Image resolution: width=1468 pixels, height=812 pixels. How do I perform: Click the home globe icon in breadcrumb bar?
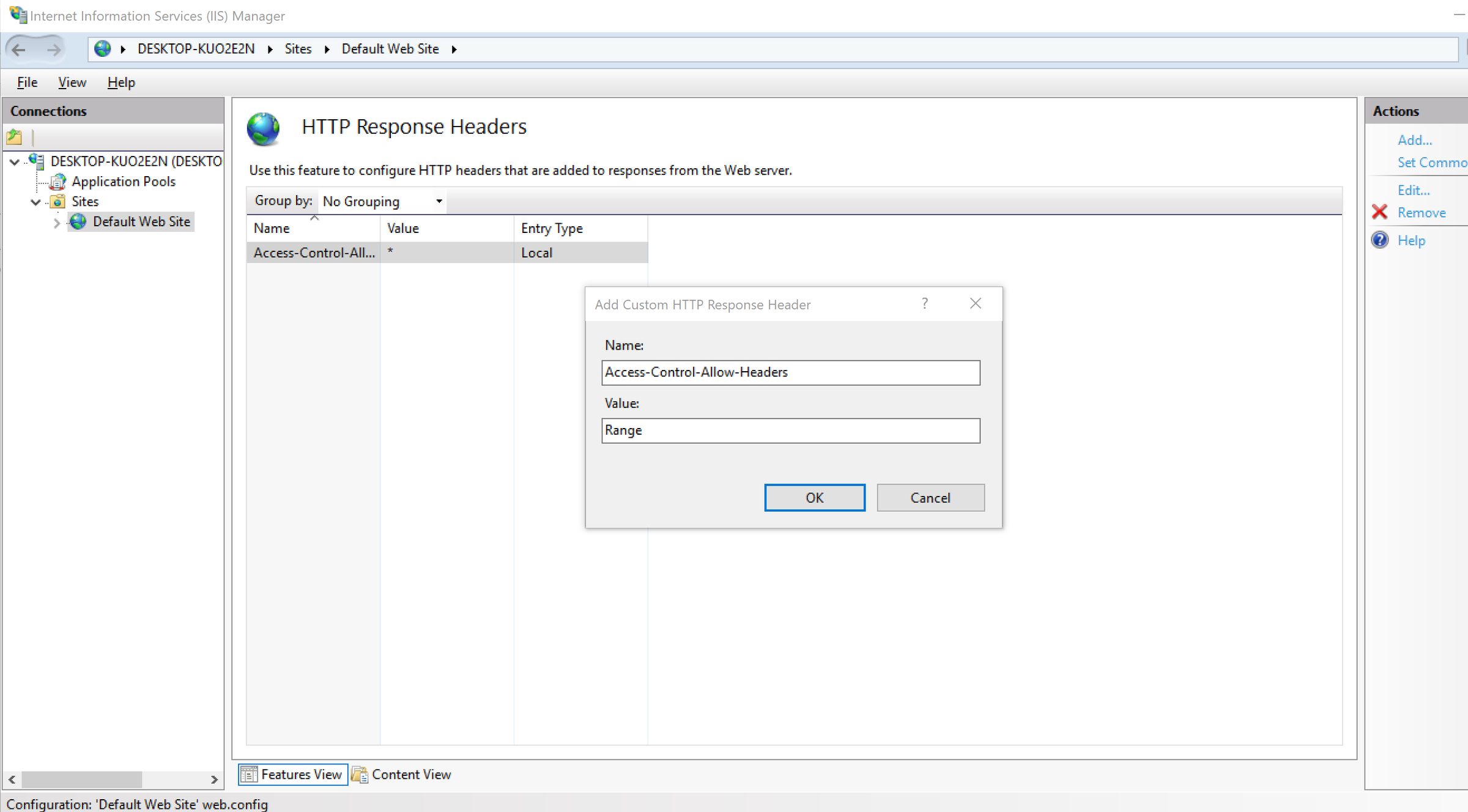[x=102, y=49]
